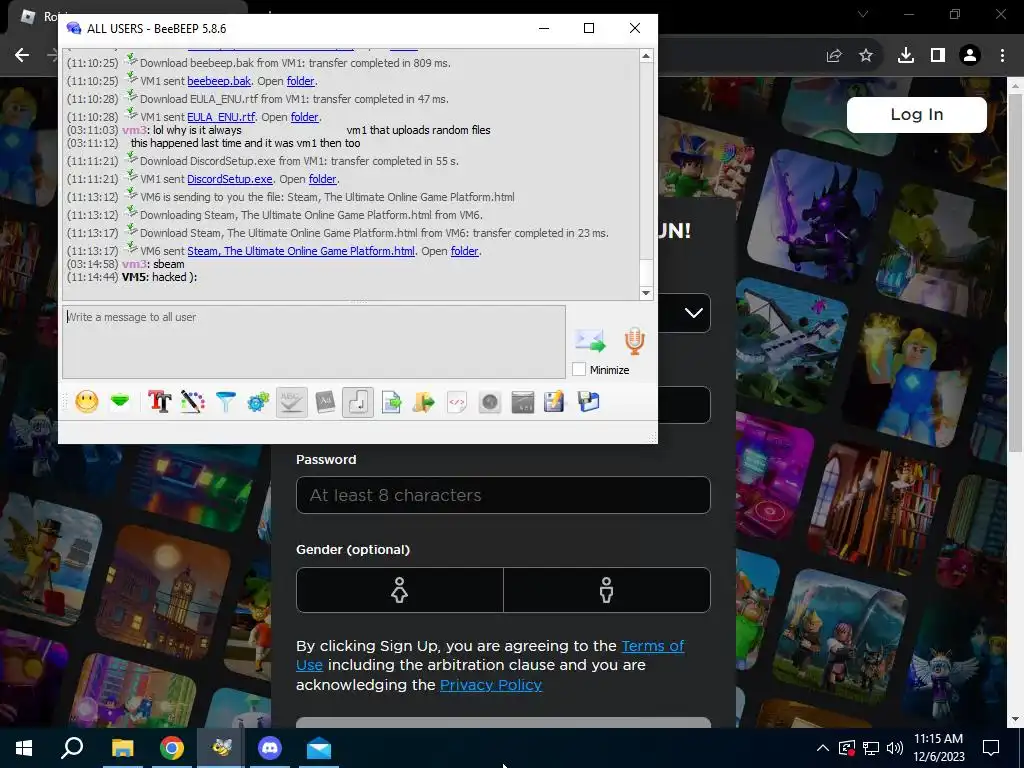
Task: Open Discord from the taskbar
Action: point(270,748)
